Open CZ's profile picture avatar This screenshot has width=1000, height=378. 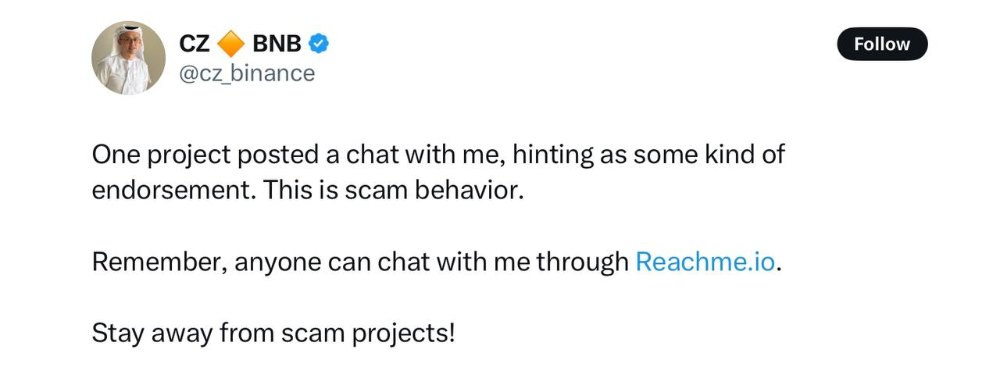[128, 58]
